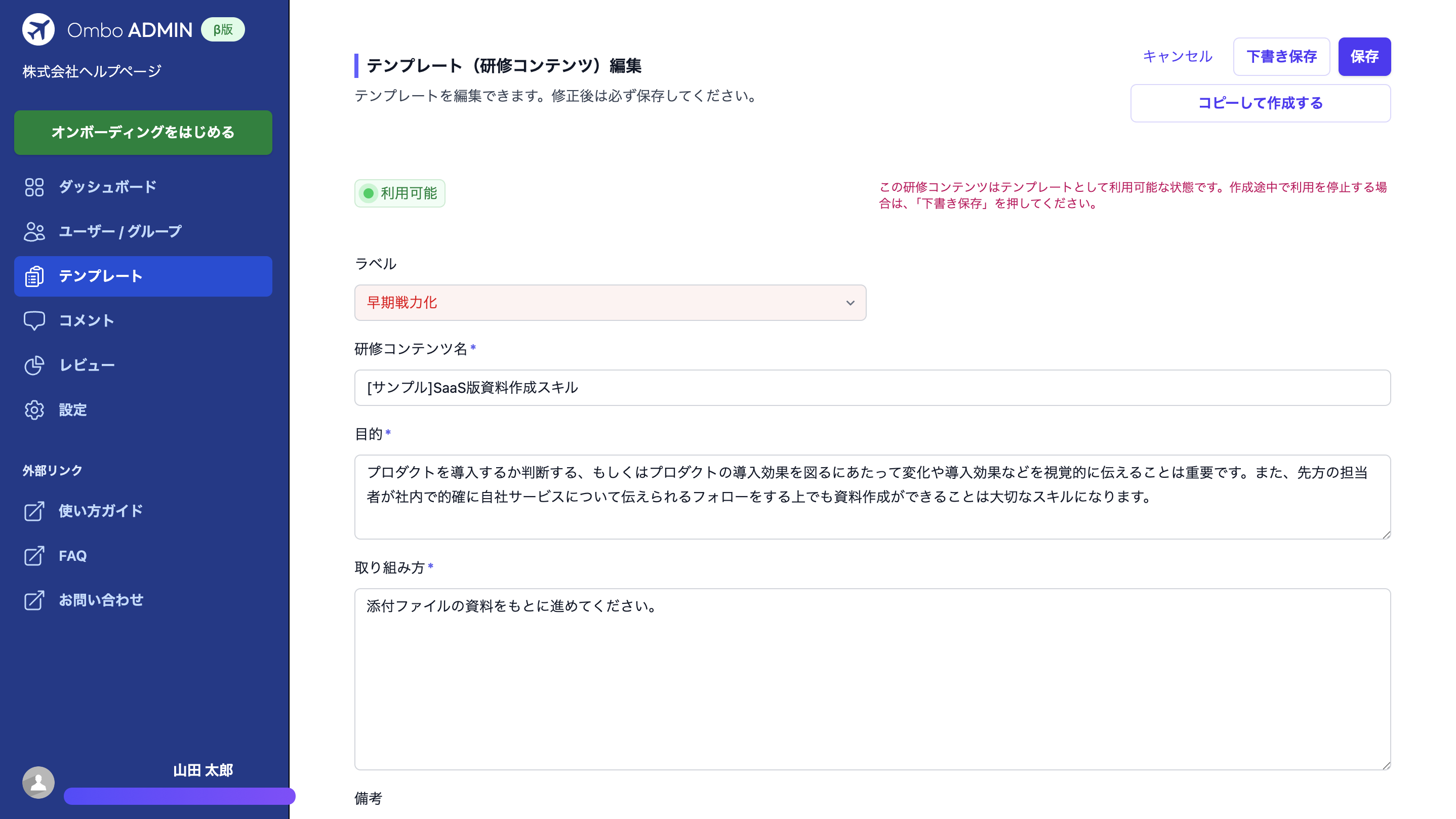Open the ユーザー / グループ menu item

point(143,232)
